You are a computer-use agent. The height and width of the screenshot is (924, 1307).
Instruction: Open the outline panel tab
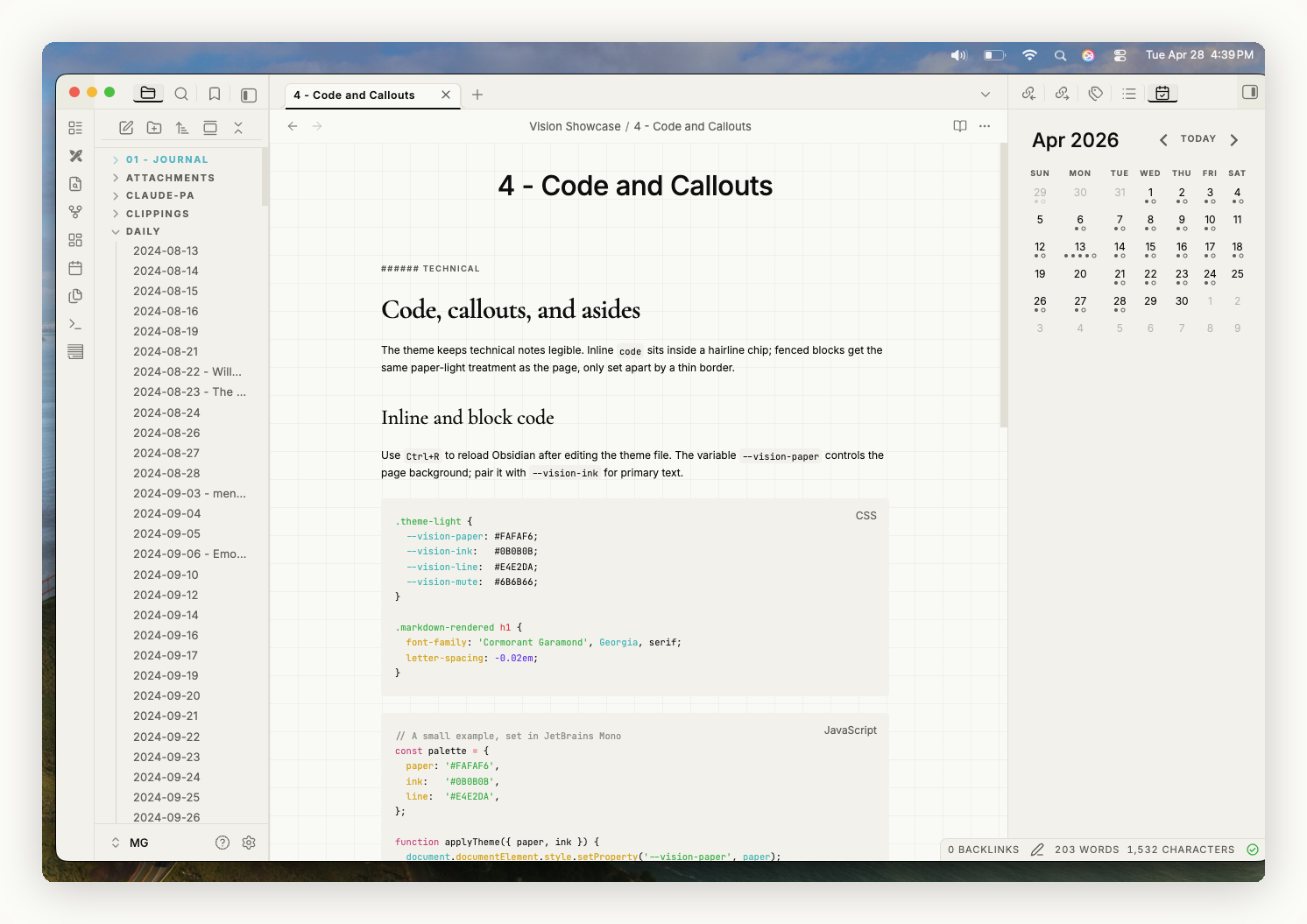(1129, 93)
